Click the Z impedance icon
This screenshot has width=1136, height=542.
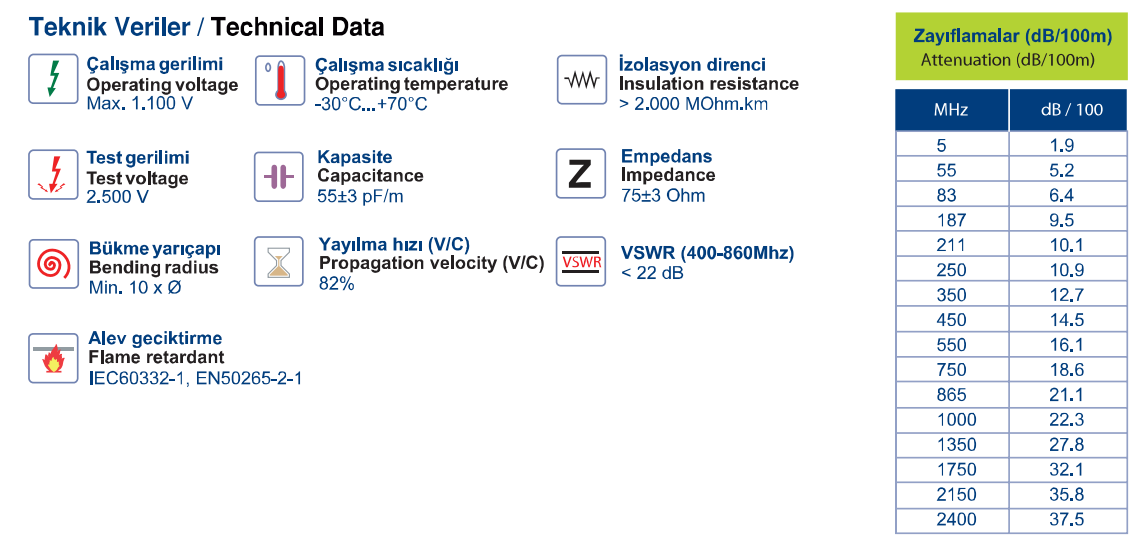(581, 173)
